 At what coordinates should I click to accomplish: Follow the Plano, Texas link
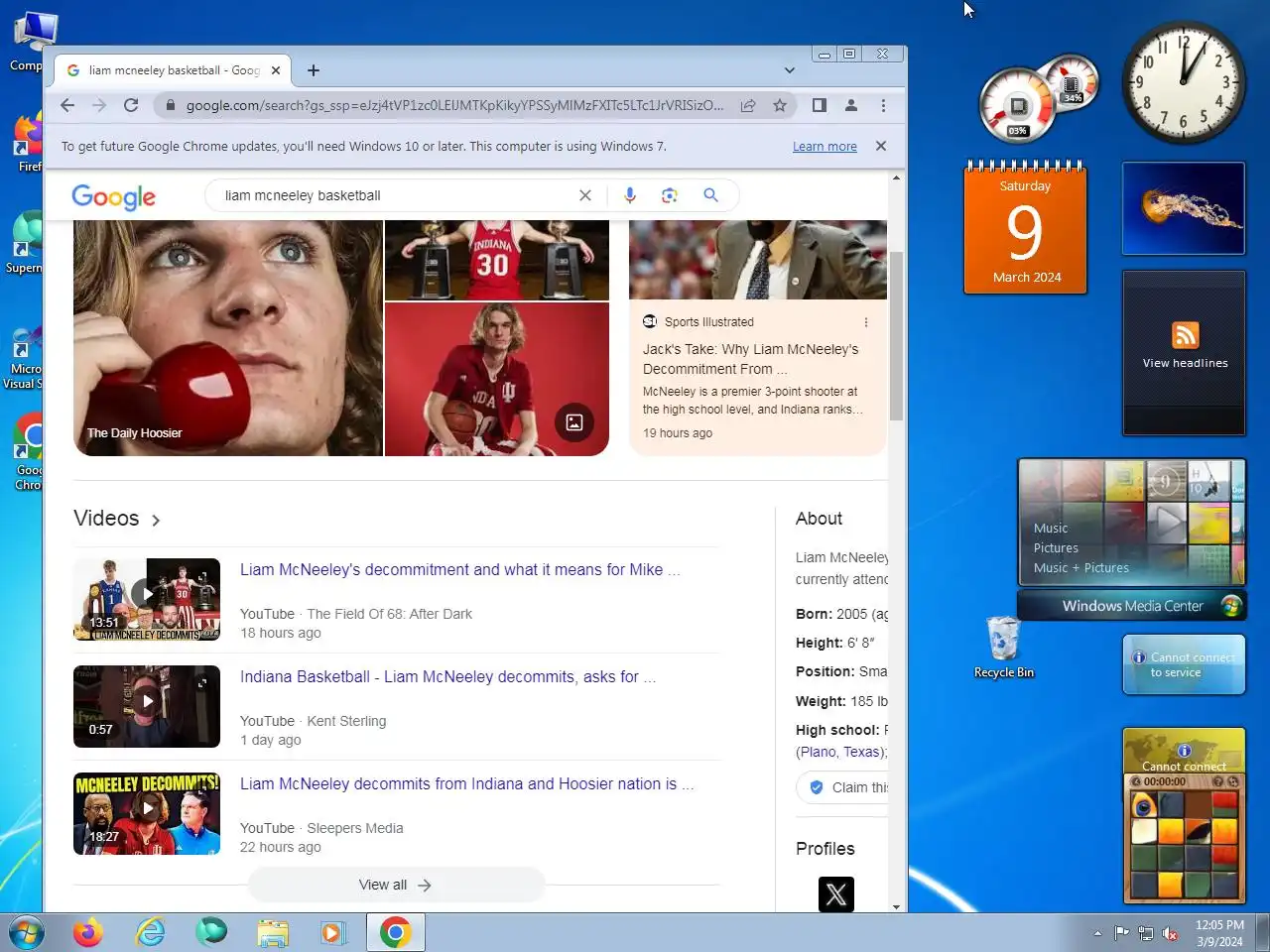[841, 752]
